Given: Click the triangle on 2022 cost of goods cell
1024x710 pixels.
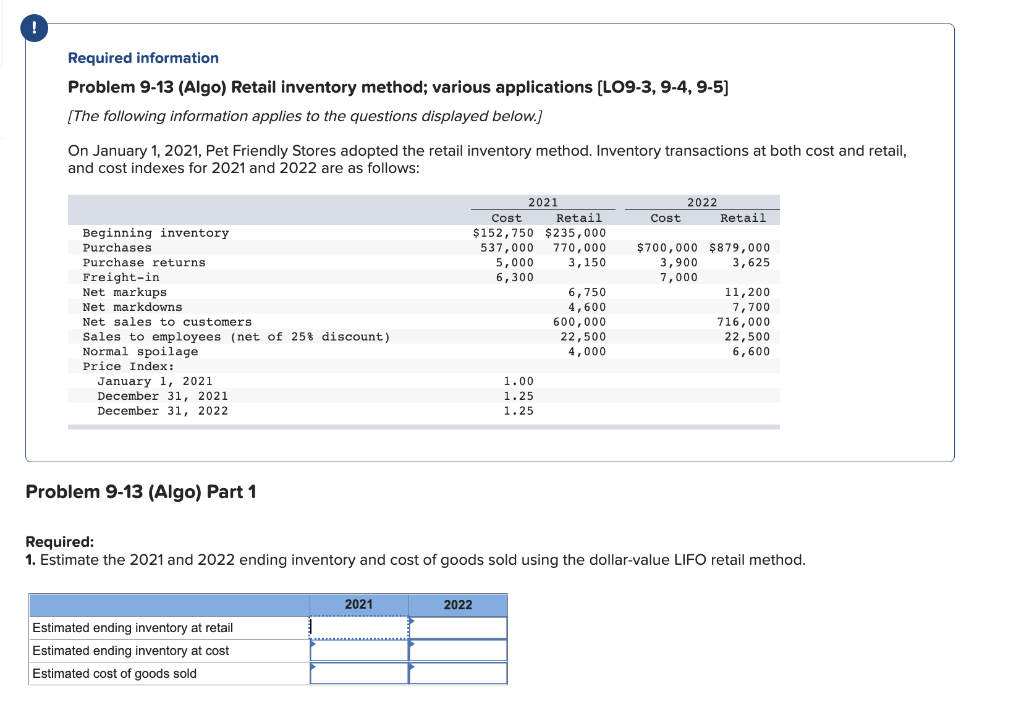Looking at the screenshot, I should [410, 667].
